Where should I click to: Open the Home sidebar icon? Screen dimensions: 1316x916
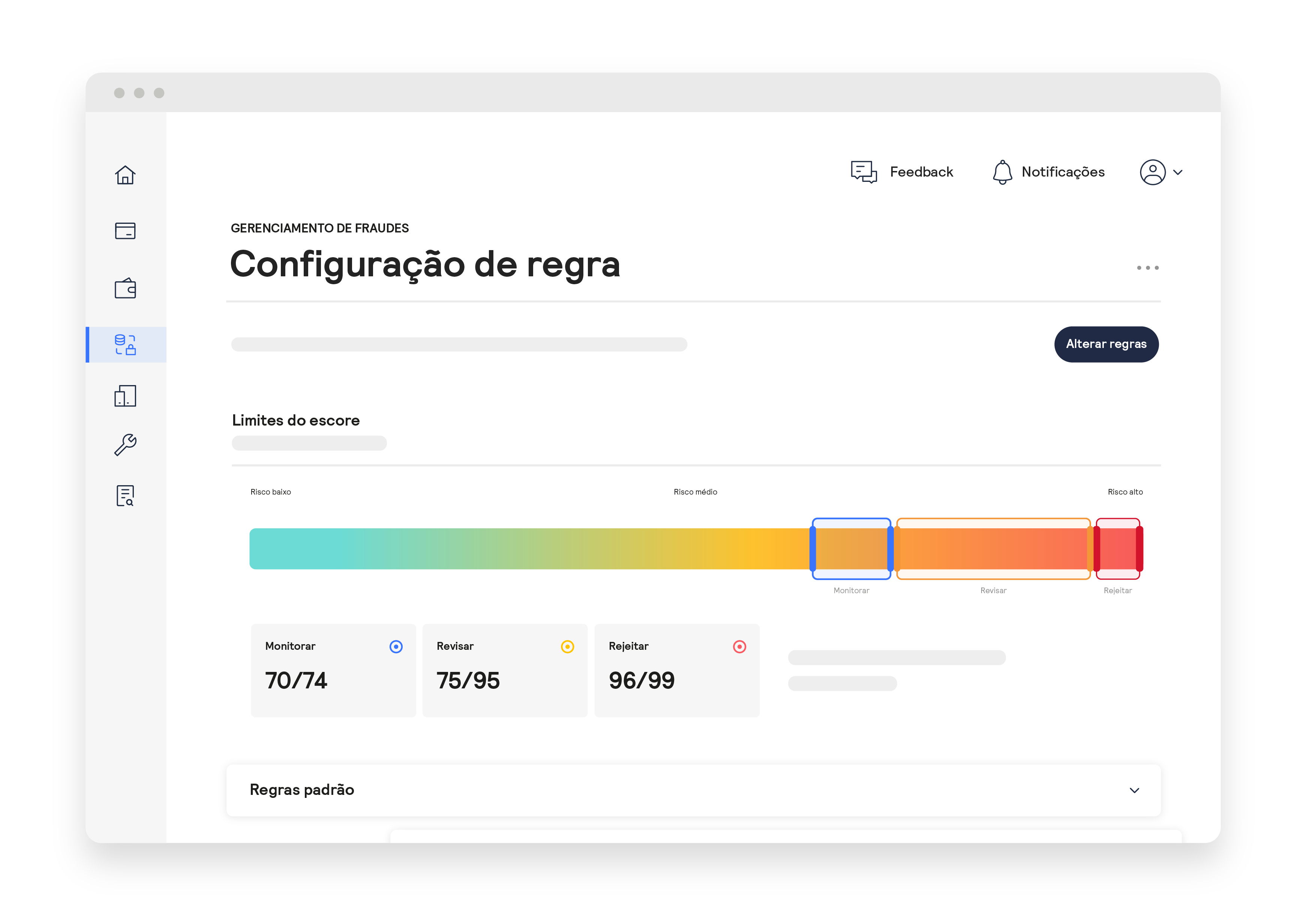126,175
